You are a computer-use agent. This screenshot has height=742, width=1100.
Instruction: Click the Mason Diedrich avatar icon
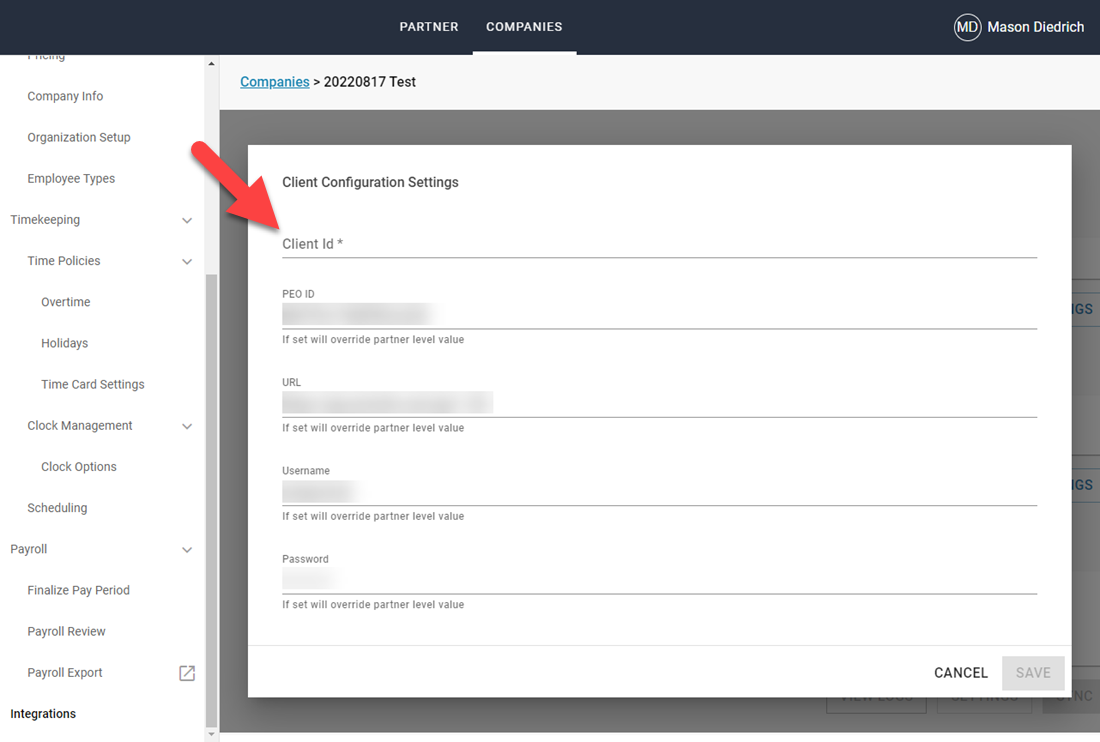(966, 27)
